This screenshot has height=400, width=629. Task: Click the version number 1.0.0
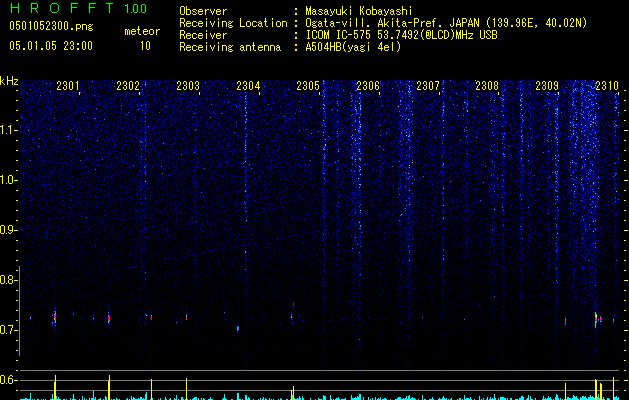136,9
